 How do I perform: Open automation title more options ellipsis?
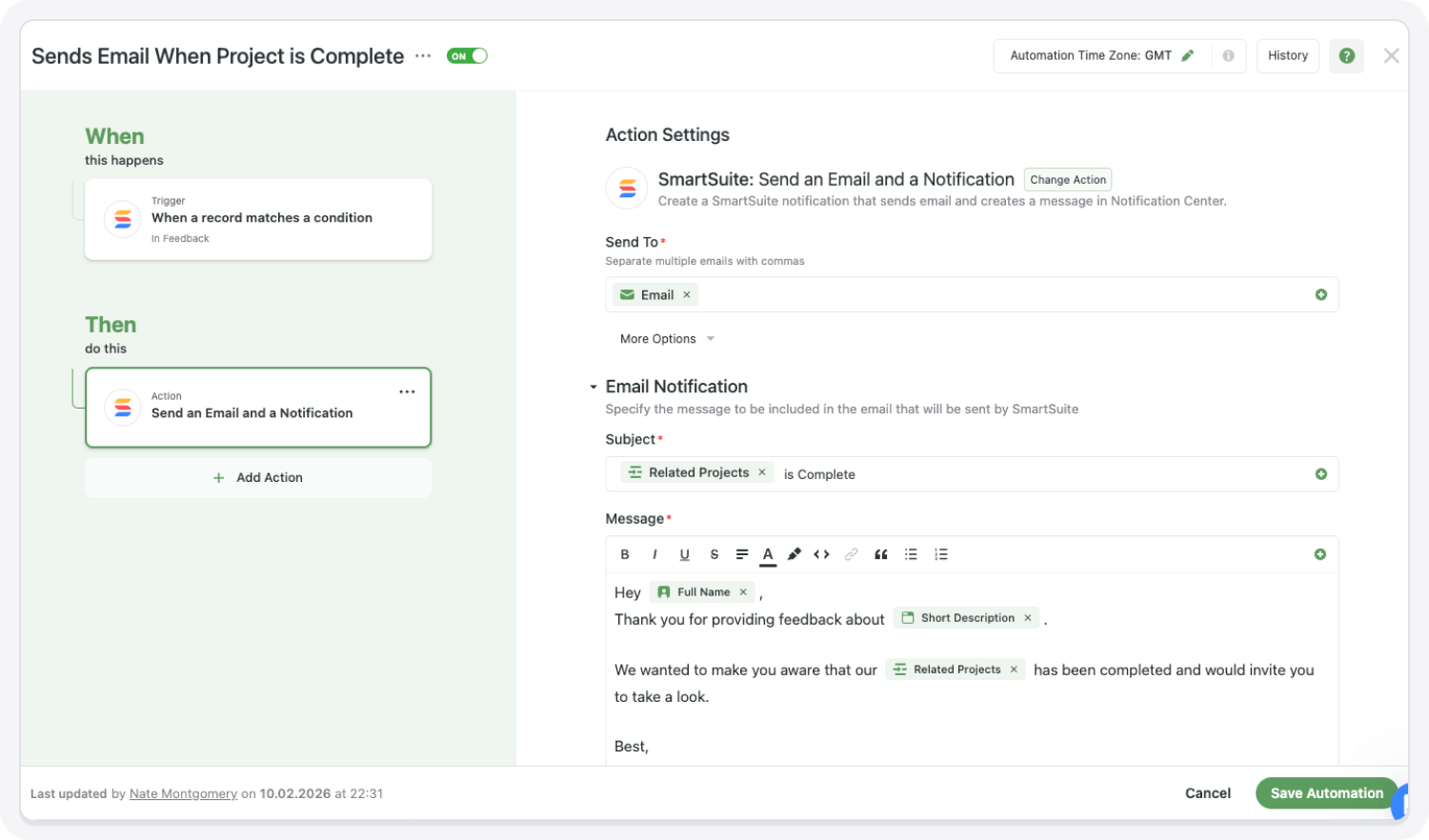423,56
